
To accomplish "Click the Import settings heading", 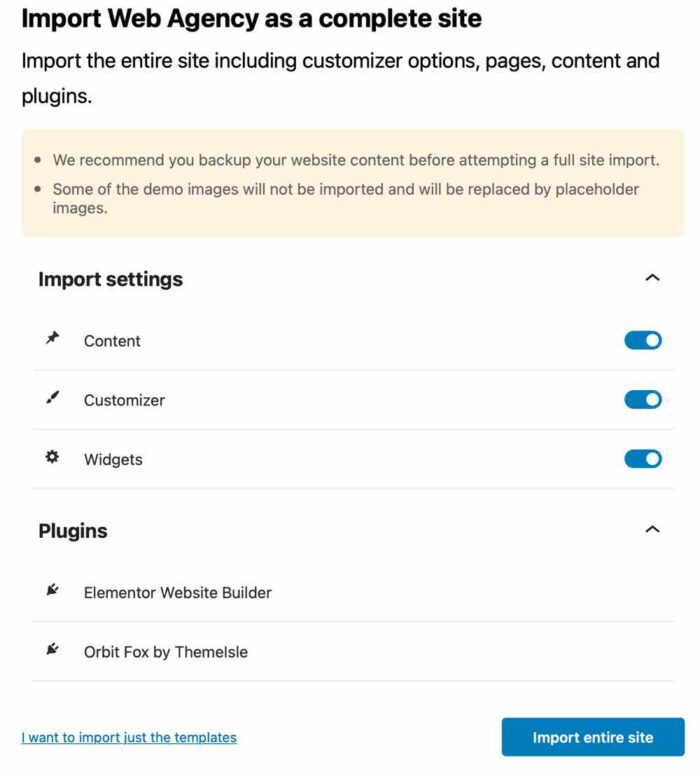I will (110, 280).
